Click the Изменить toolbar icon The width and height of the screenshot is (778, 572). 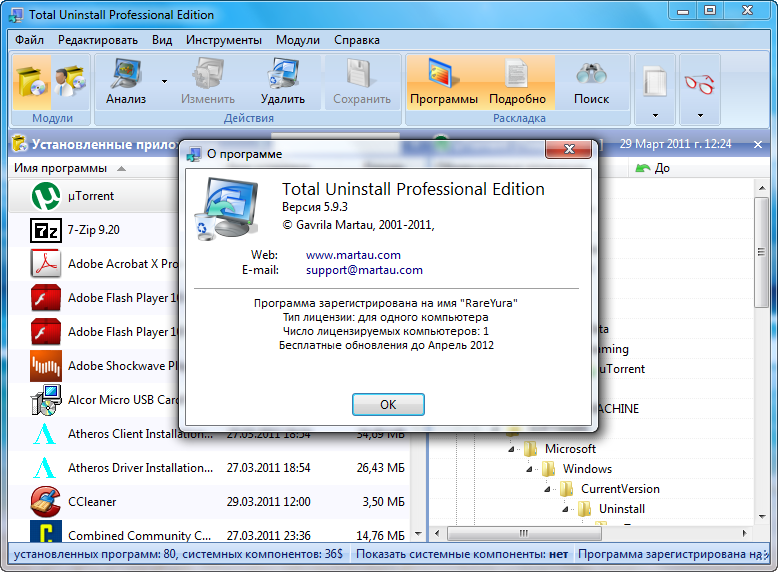tap(208, 74)
